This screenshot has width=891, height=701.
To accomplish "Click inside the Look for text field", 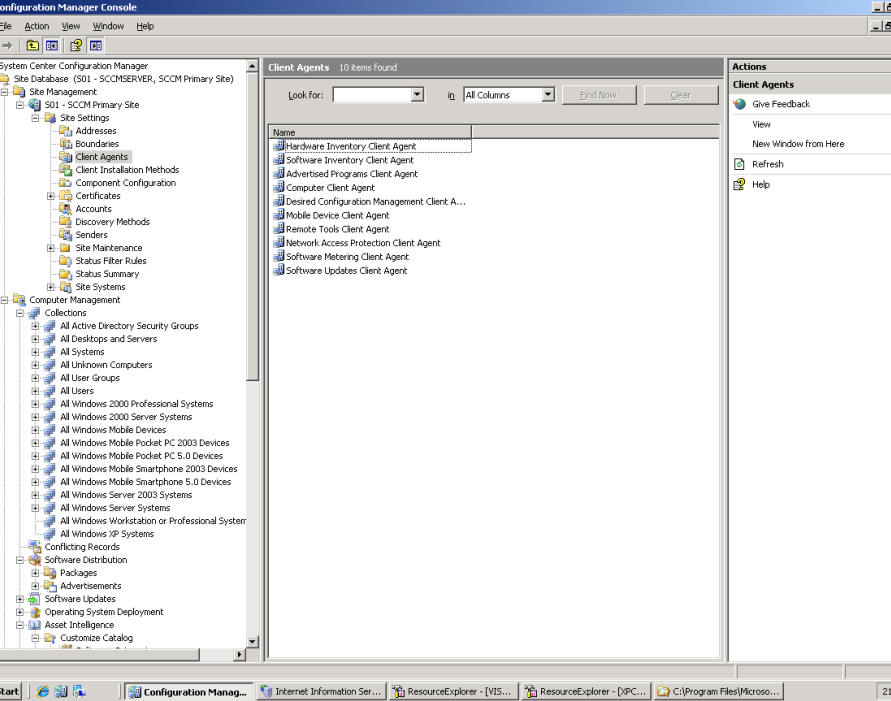I will tap(372, 94).
